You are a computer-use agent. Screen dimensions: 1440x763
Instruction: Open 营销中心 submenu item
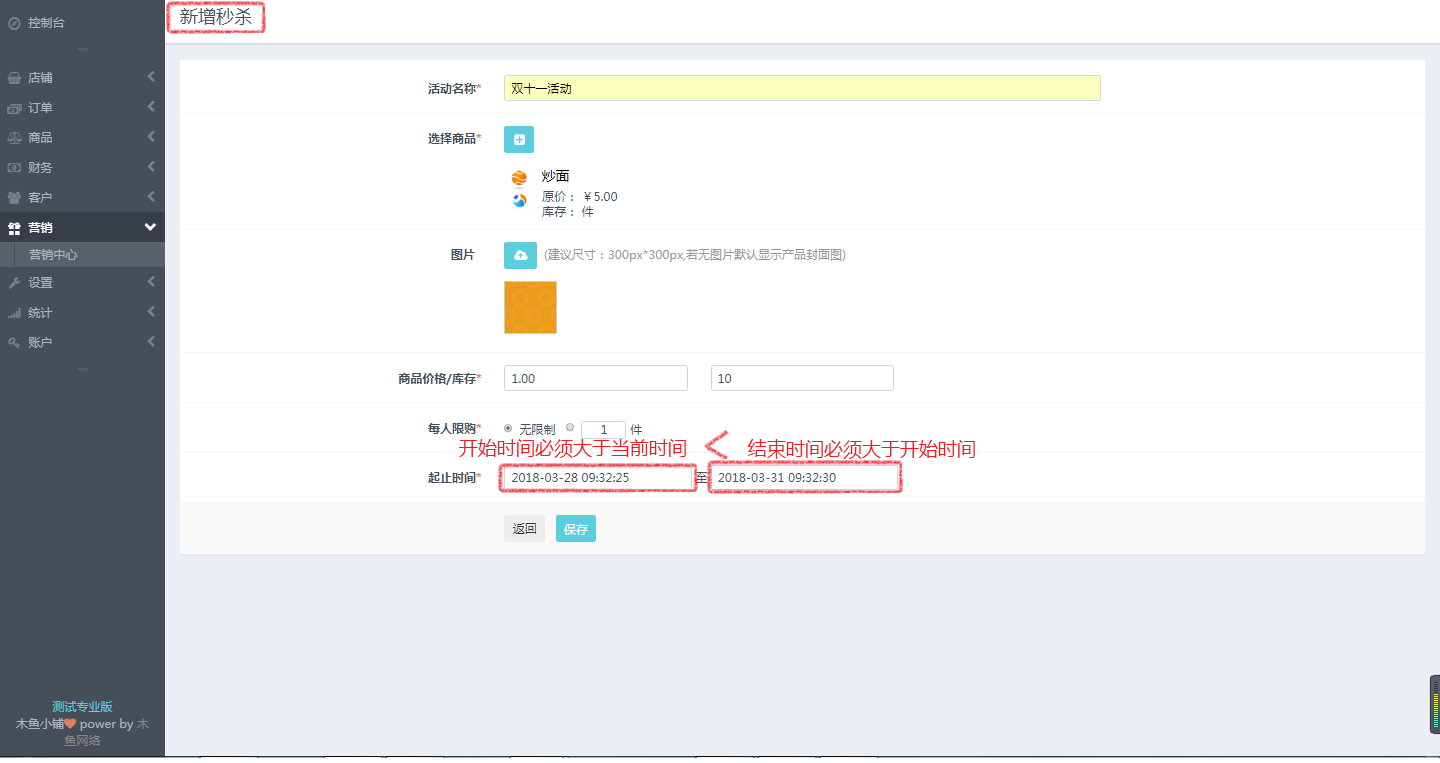(x=53, y=255)
